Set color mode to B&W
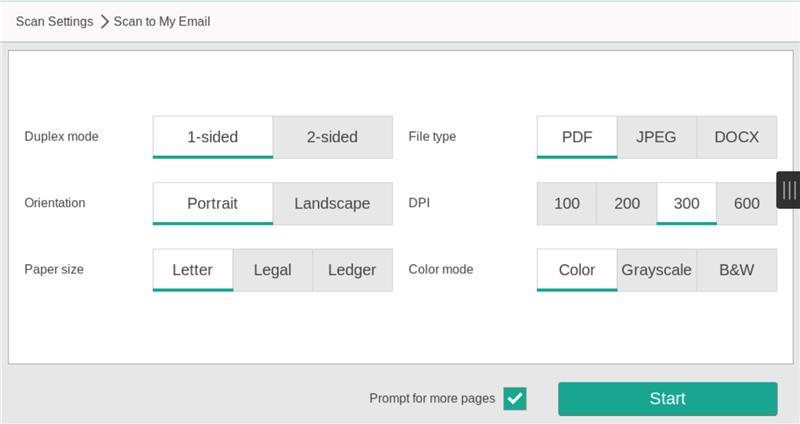Image resolution: width=800 pixels, height=424 pixels. 736,269
